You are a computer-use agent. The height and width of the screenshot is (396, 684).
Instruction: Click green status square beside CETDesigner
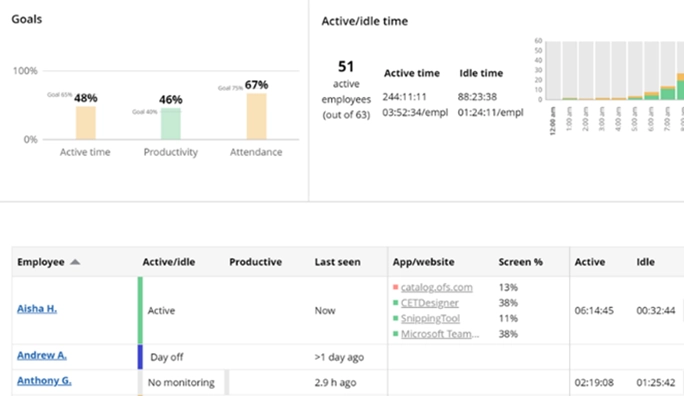[x=396, y=303]
